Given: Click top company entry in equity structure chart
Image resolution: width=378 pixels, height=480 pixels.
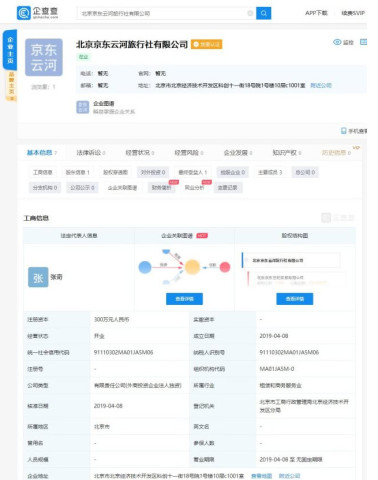Looking at the screenshot, I should pos(291,260).
